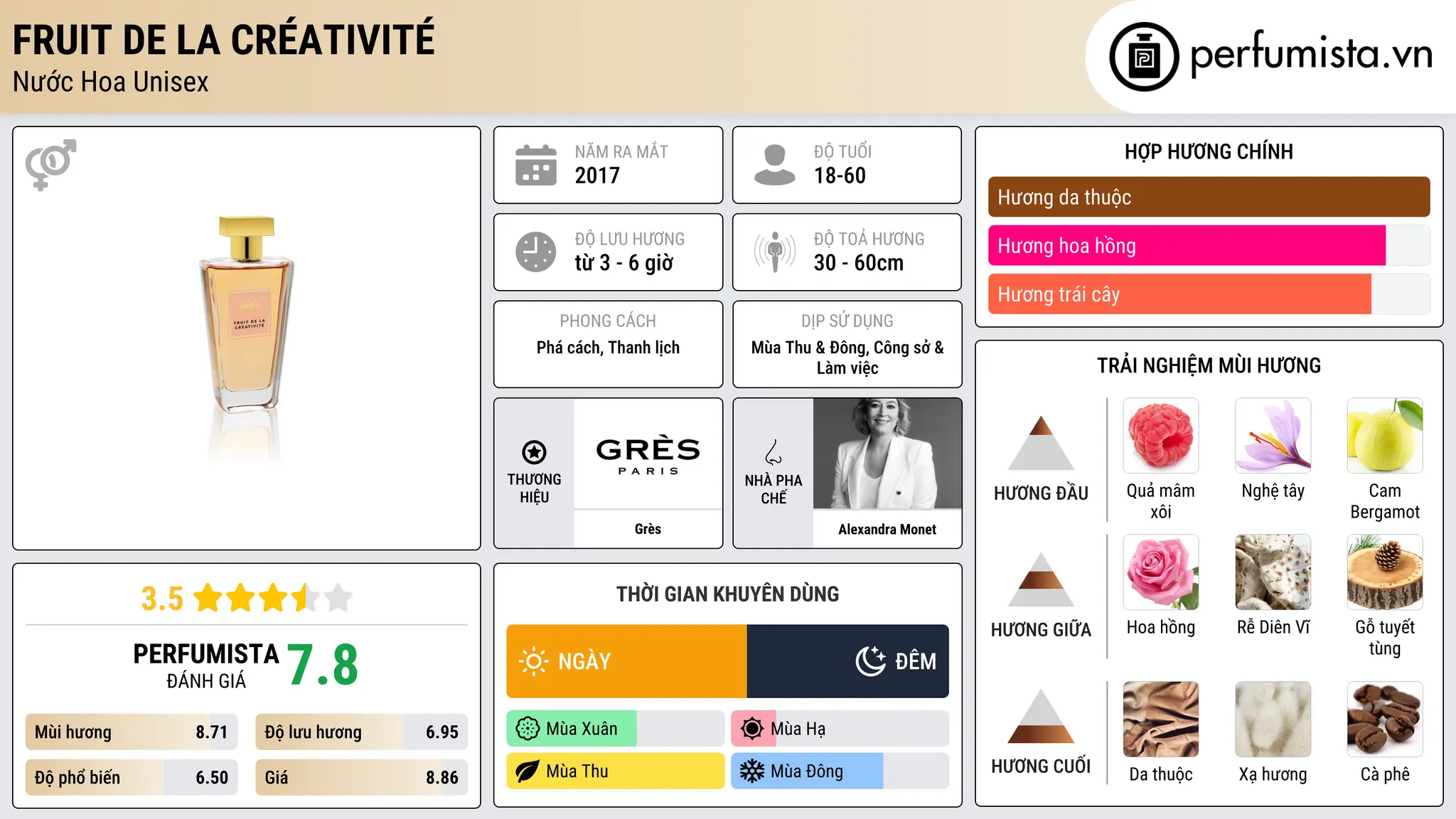Select the Da thuộc leather note image
The image size is (1456, 819).
[x=1161, y=719]
